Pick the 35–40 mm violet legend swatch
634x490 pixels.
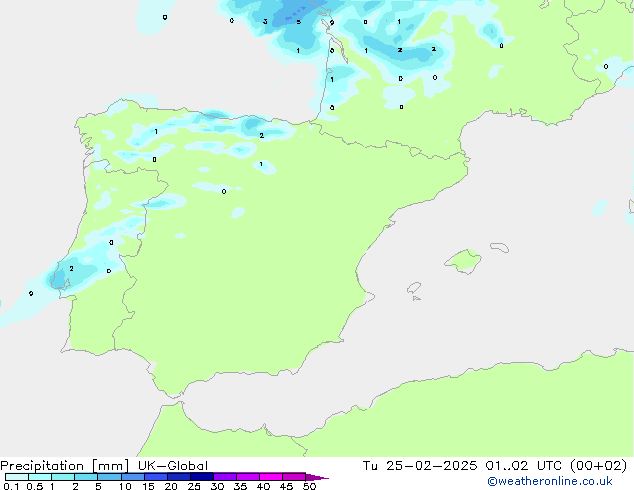(x=248, y=477)
